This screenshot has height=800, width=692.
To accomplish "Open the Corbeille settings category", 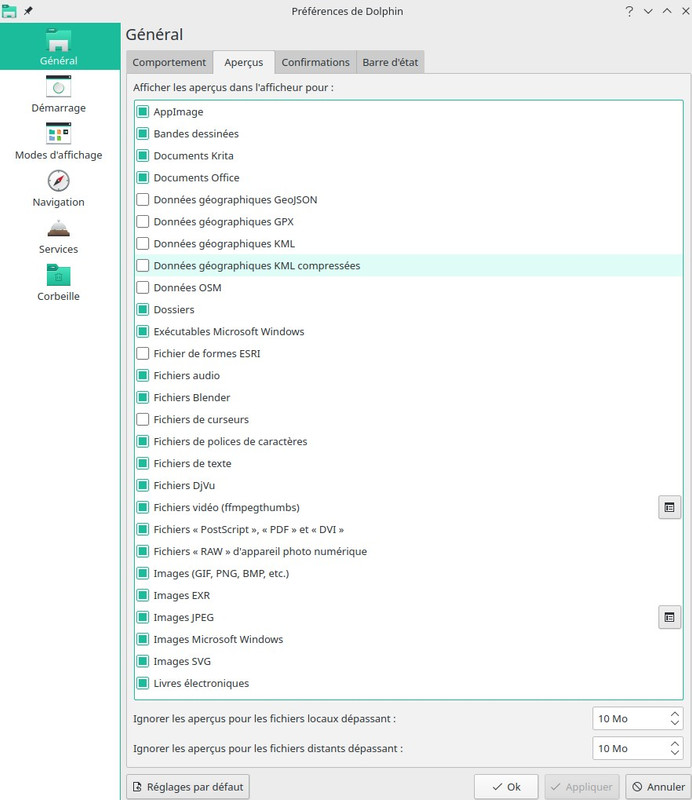I will [x=59, y=282].
